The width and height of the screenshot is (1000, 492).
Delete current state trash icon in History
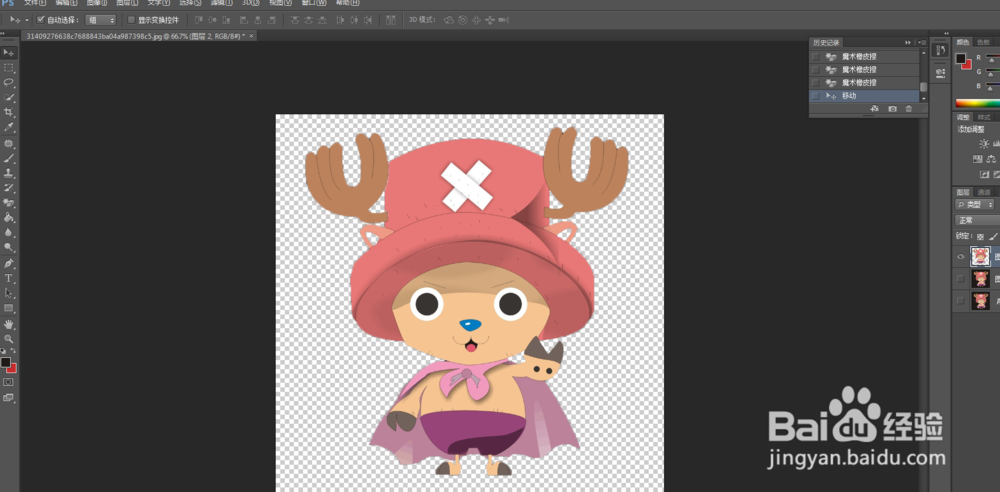point(909,109)
